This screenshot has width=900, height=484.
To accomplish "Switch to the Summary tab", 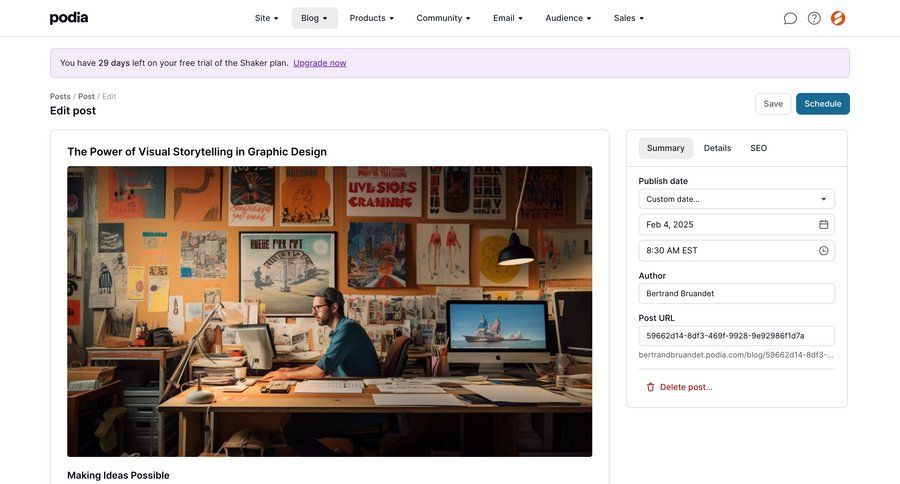I will (665, 148).
